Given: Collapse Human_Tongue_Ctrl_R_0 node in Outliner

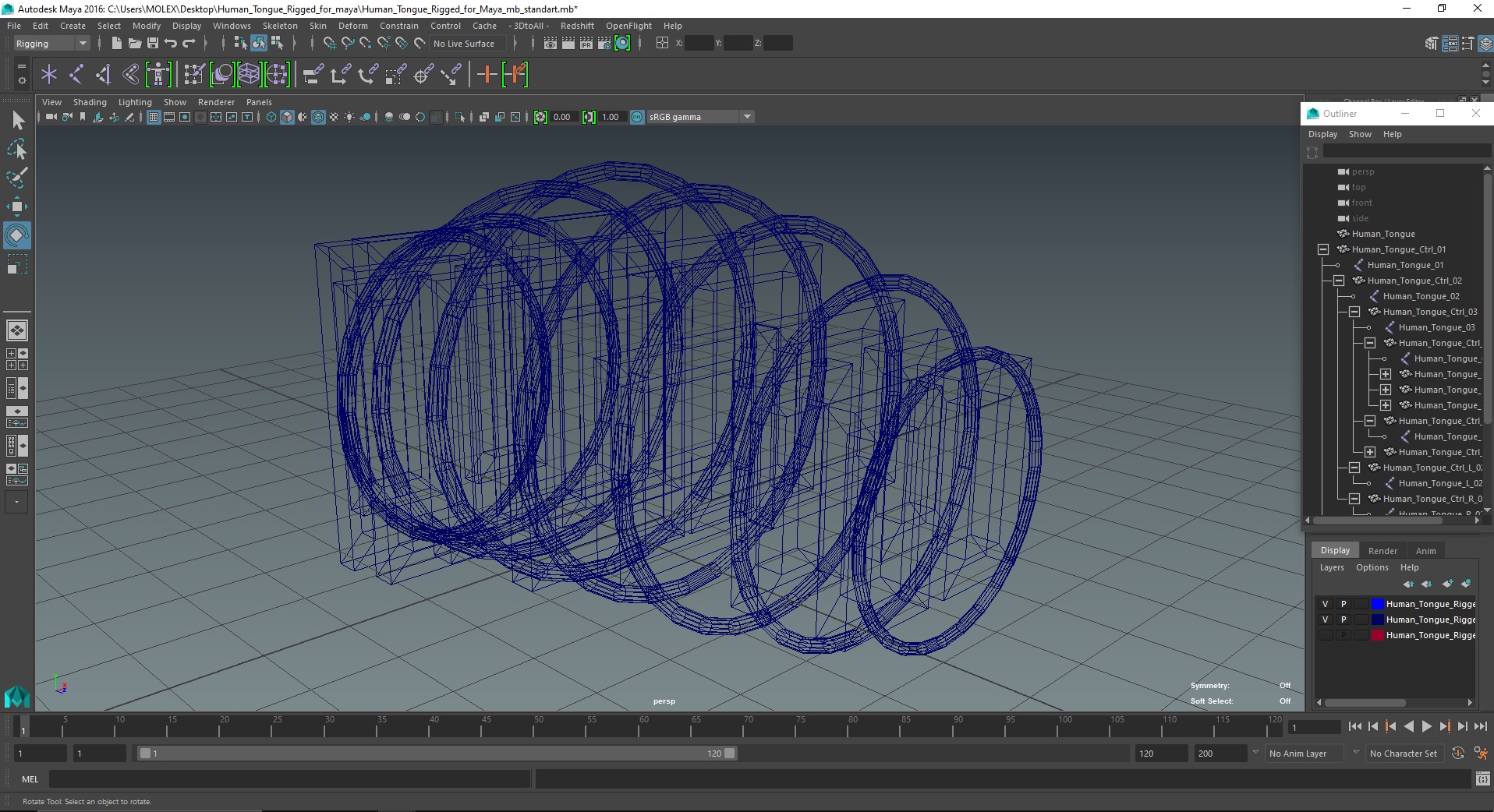Looking at the screenshot, I should tap(1354, 499).
